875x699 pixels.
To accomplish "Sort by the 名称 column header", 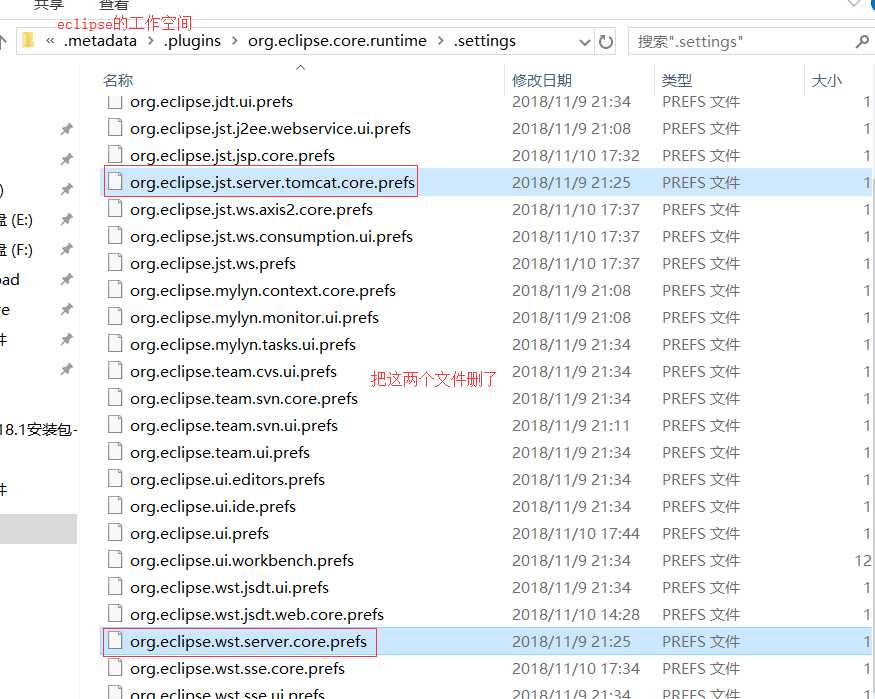I will (118, 80).
